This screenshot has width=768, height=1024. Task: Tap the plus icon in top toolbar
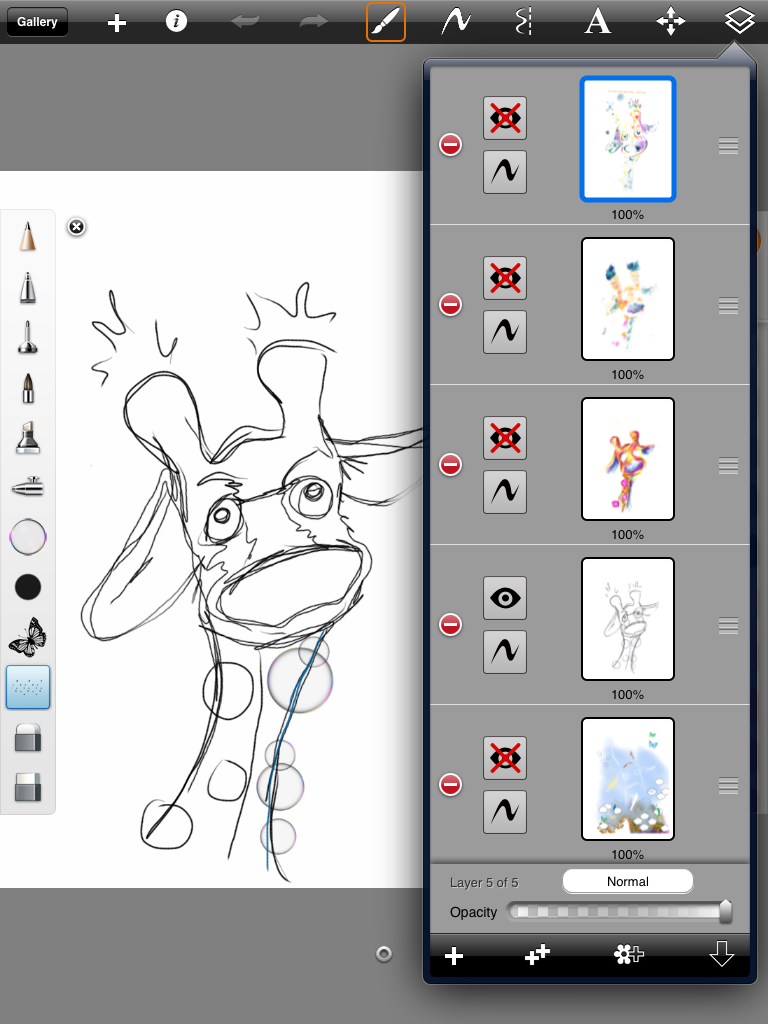[117, 23]
